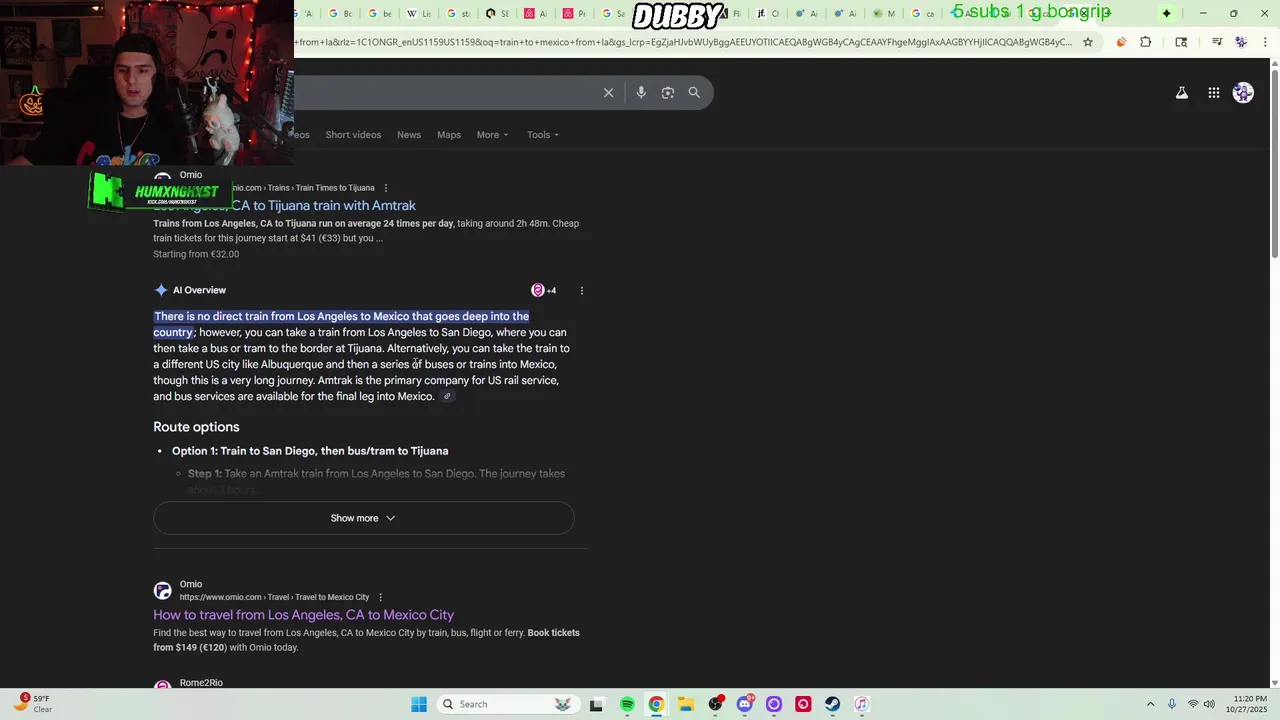Switch to the Maps results tab
The image size is (1280, 720).
[449, 135]
